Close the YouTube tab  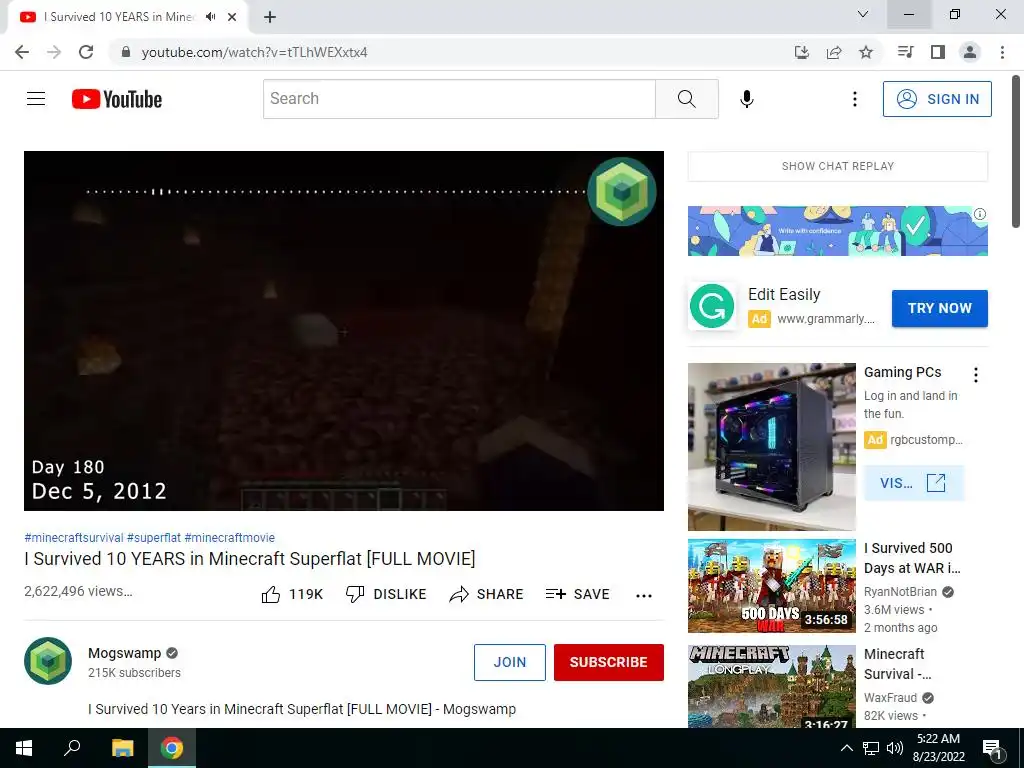232,17
